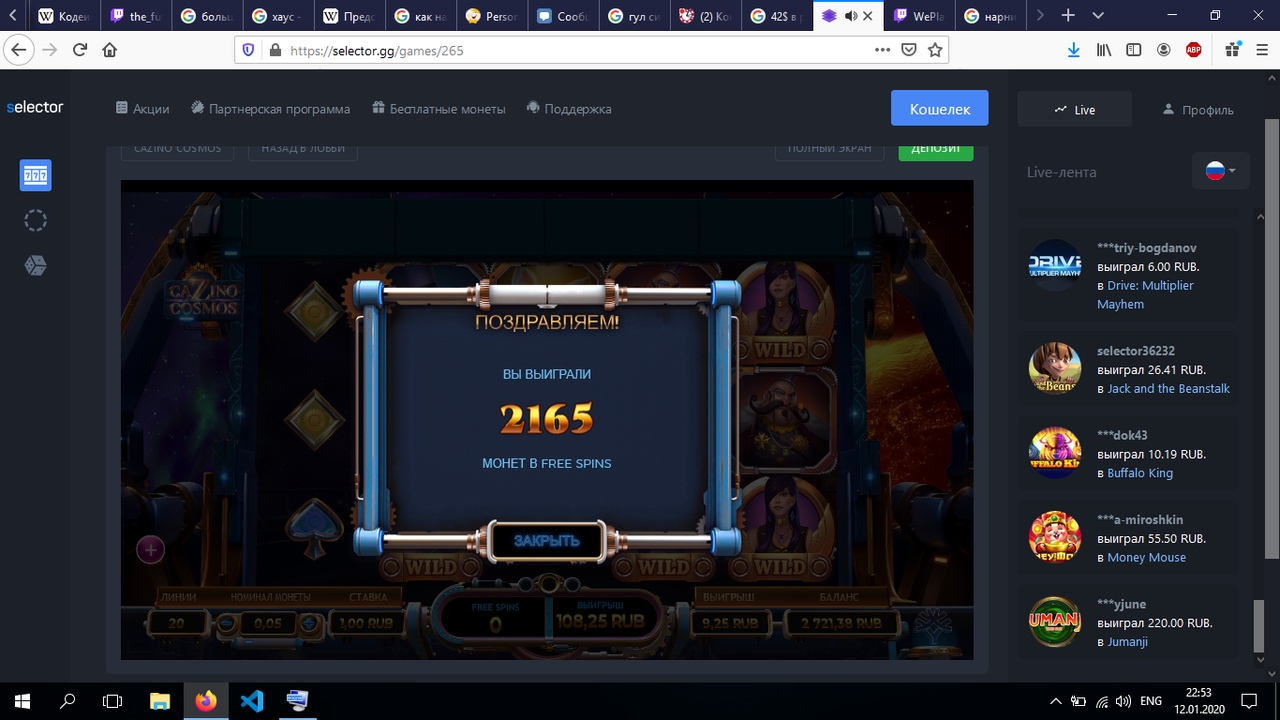
Task: Open Поддержка support page
Action: click(x=568, y=109)
